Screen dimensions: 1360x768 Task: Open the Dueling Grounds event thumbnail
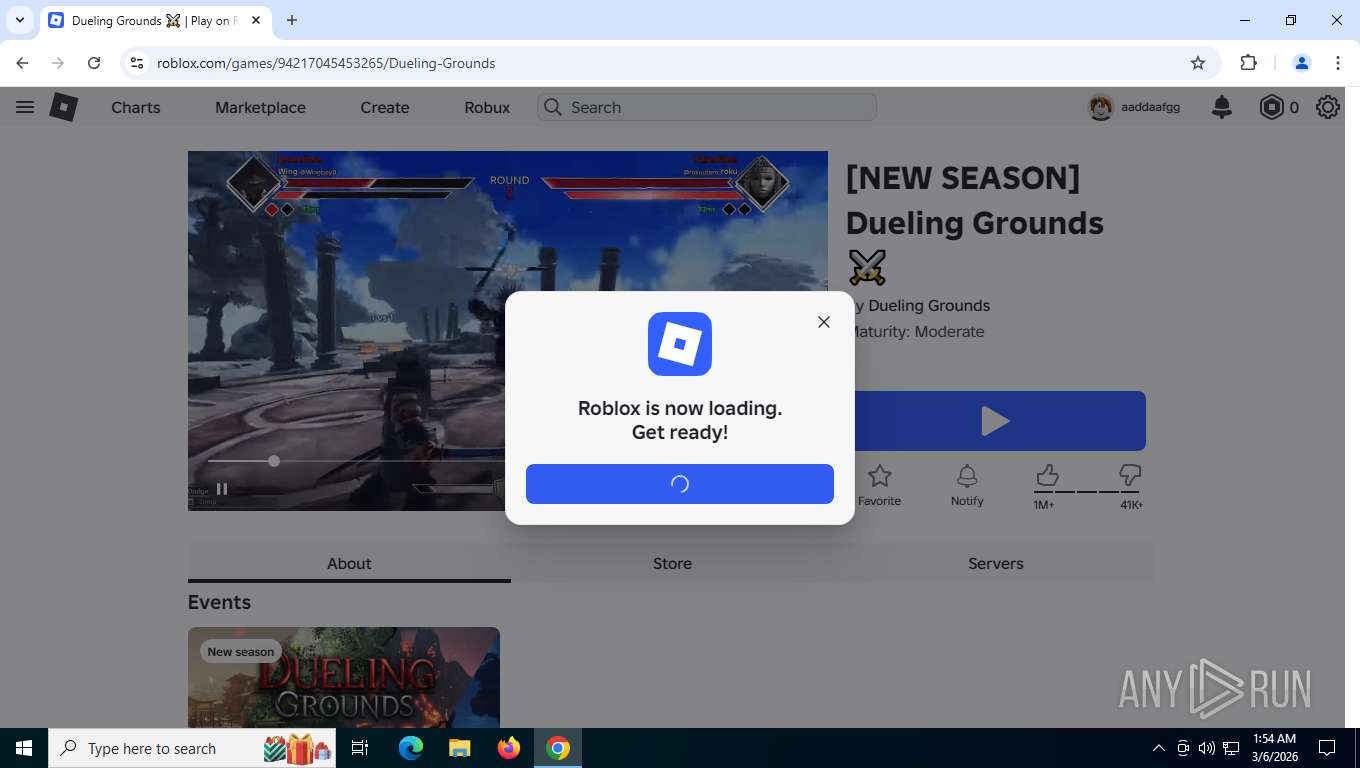pyautogui.click(x=344, y=677)
